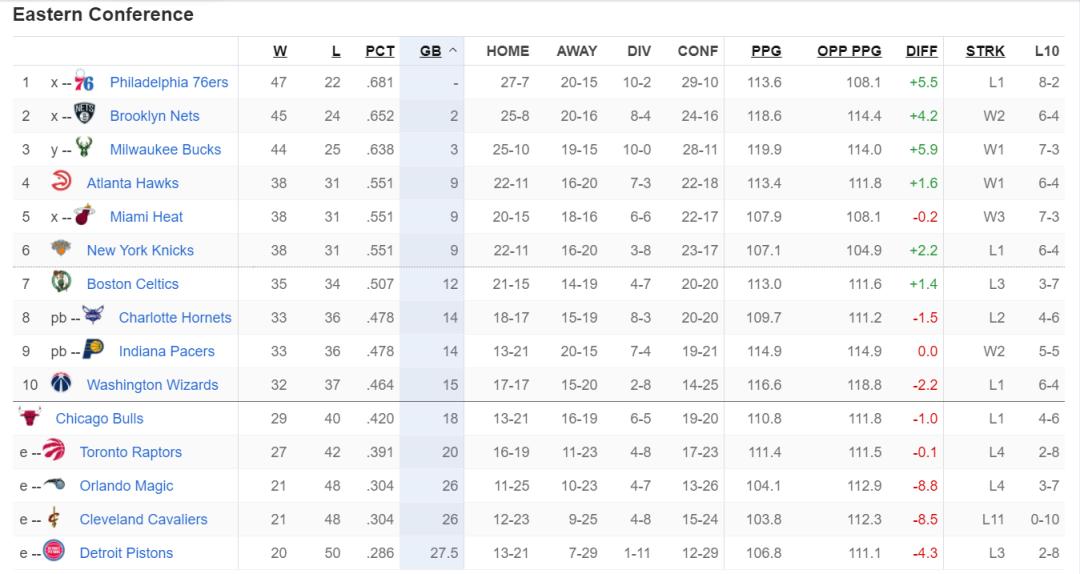Sort by the STRK column header
The width and height of the screenshot is (1080, 574).
tap(985, 51)
